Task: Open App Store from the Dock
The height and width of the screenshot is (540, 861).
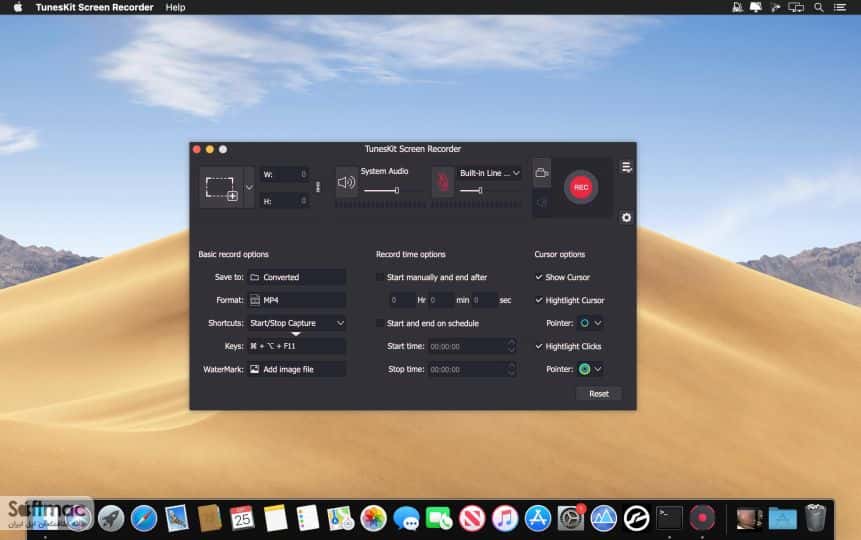Action: click(538, 518)
